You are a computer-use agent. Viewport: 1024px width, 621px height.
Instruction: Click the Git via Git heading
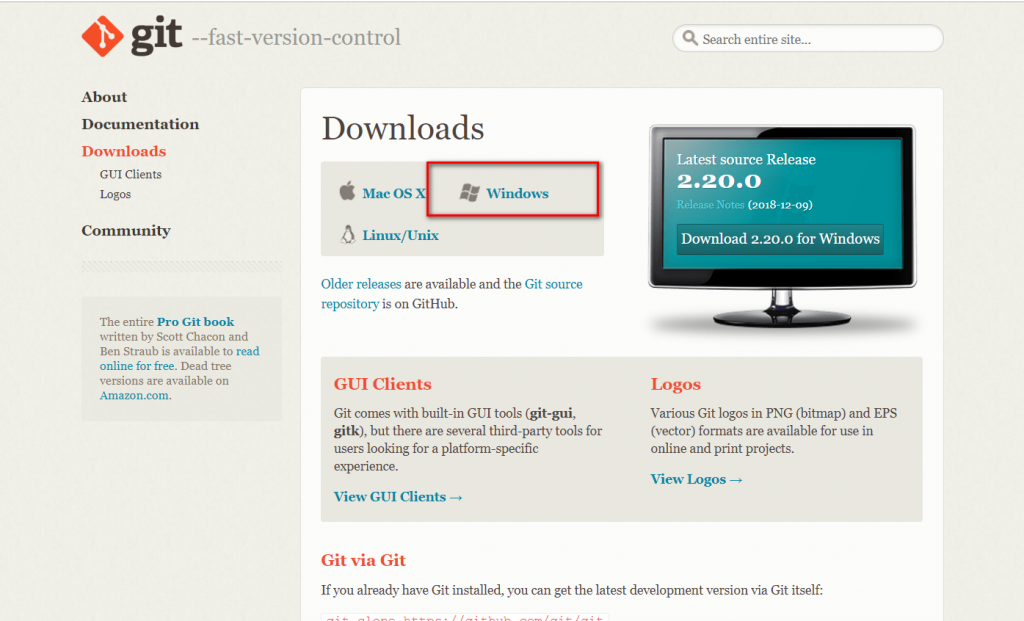pyautogui.click(x=363, y=560)
